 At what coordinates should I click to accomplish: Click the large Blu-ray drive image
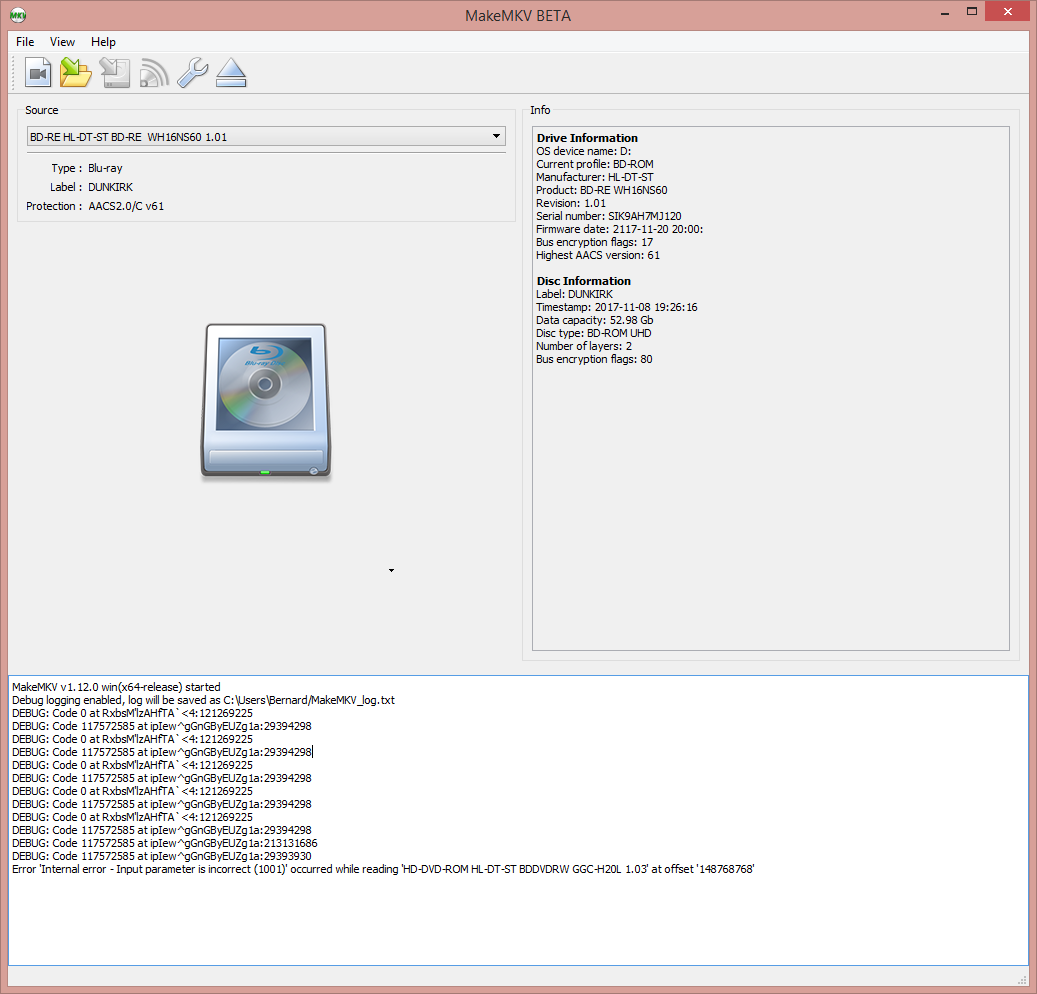[x=266, y=401]
